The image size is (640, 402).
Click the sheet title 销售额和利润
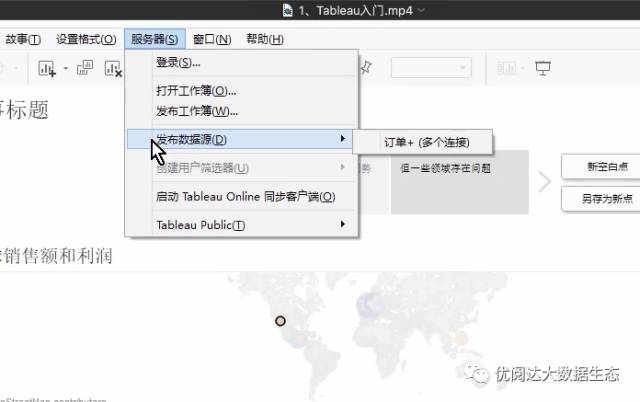click(x=57, y=256)
